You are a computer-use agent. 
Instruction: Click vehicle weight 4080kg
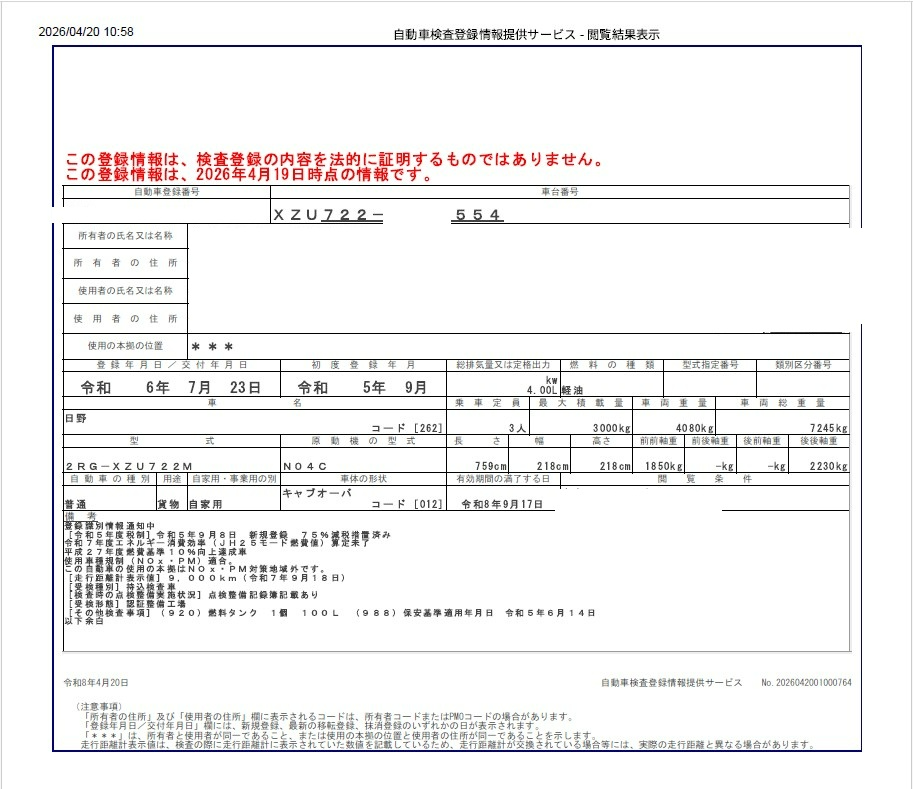click(x=695, y=428)
